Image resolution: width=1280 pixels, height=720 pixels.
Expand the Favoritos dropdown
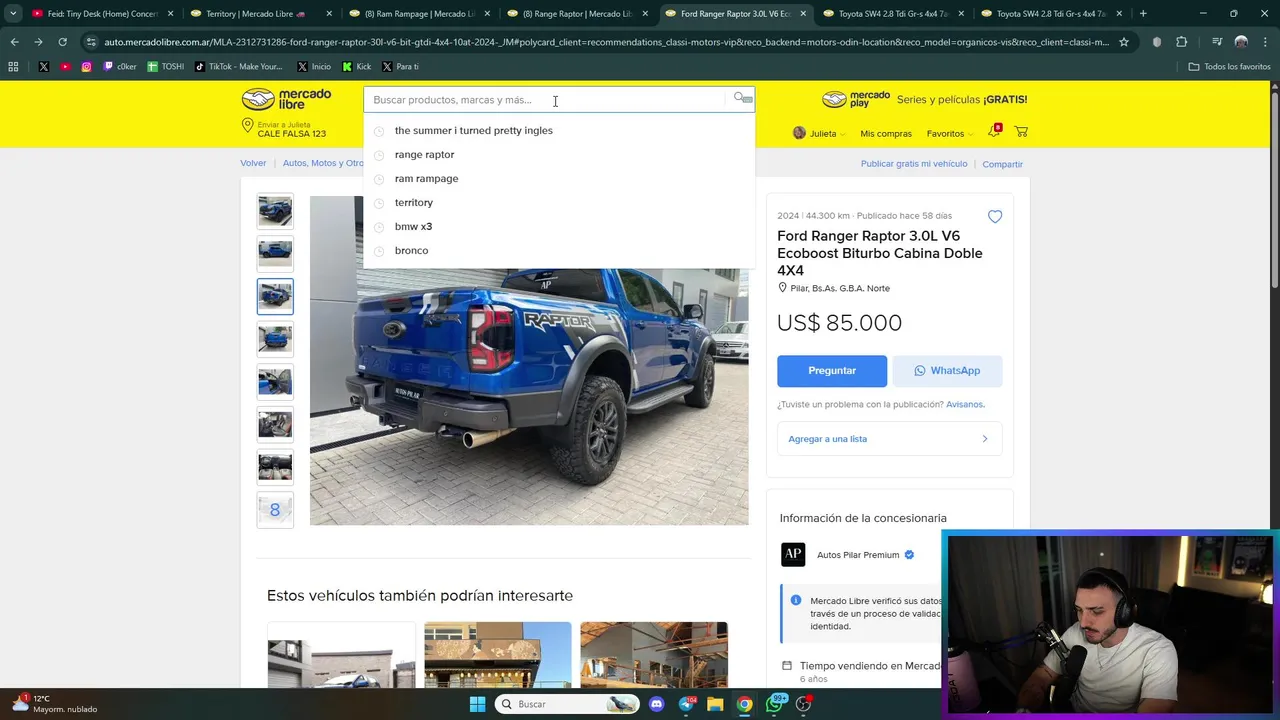click(950, 133)
